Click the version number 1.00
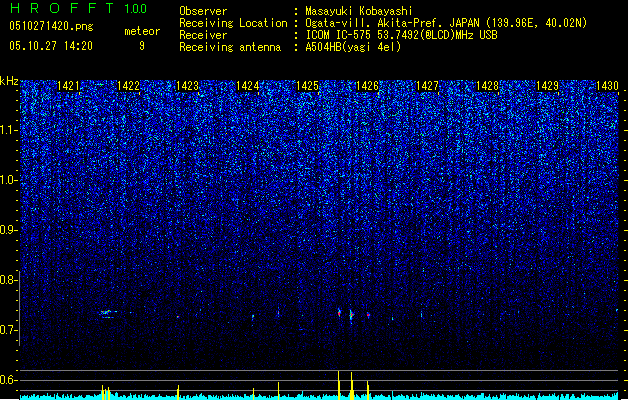 pyautogui.click(x=136, y=8)
